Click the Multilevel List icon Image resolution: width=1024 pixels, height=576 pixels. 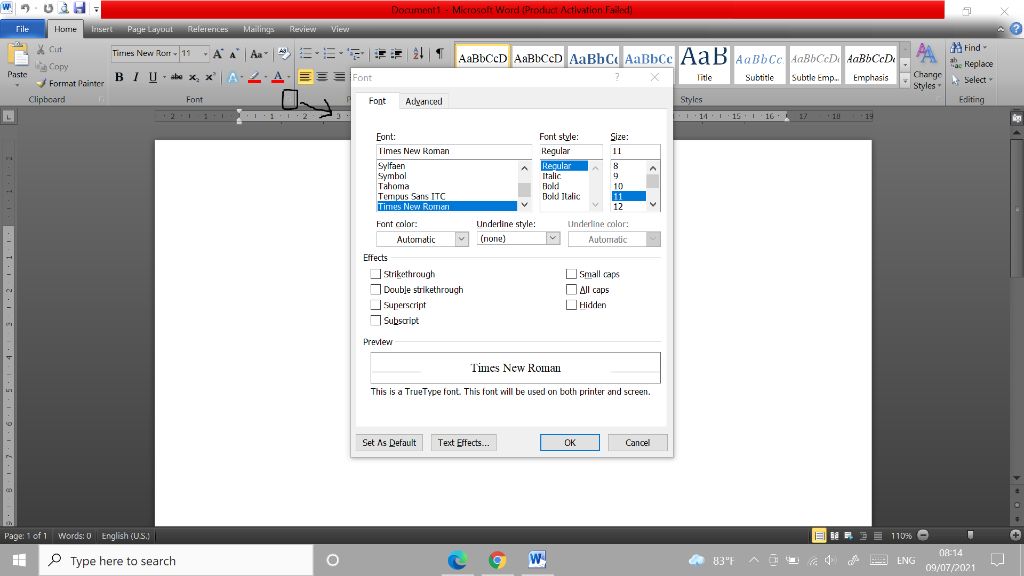pos(353,54)
